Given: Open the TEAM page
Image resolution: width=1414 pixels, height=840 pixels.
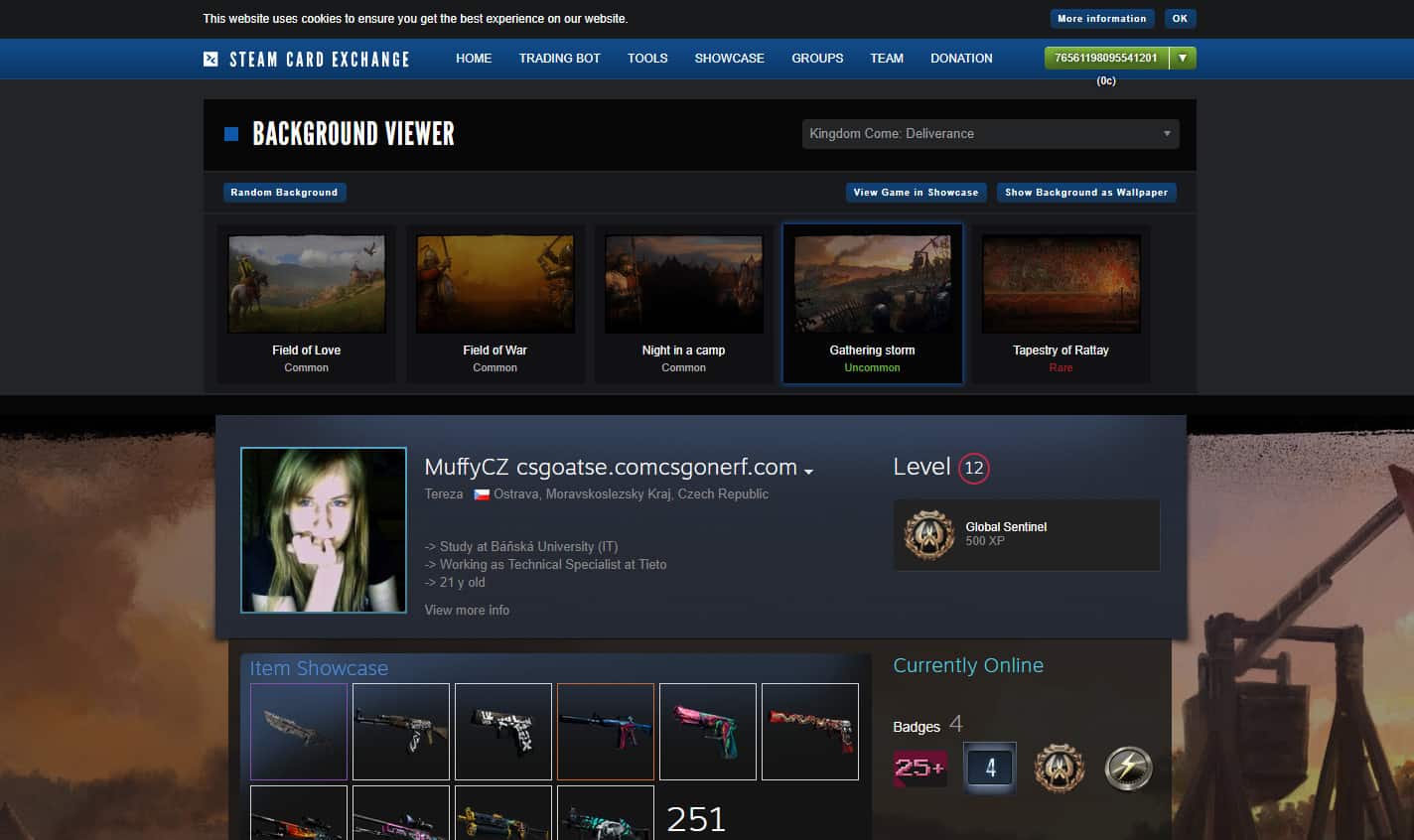Looking at the screenshot, I should (x=887, y=59).
